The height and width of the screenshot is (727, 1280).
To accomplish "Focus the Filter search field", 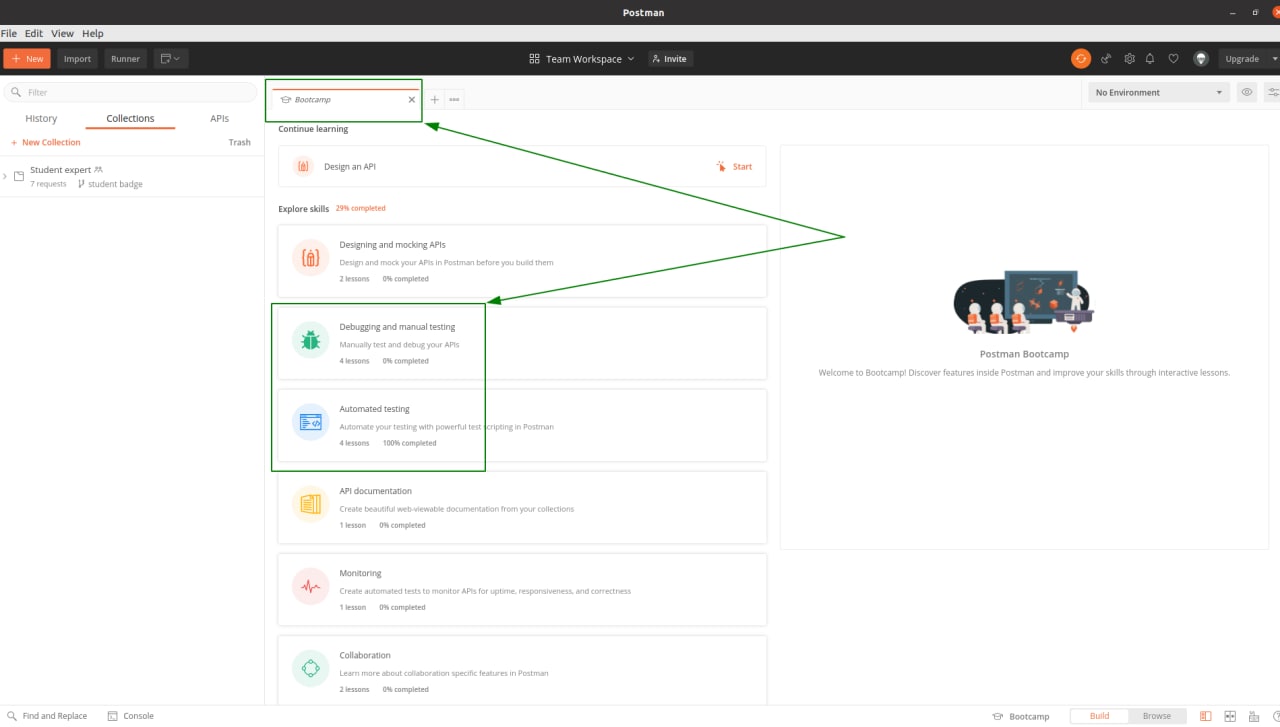I will 130,92.
